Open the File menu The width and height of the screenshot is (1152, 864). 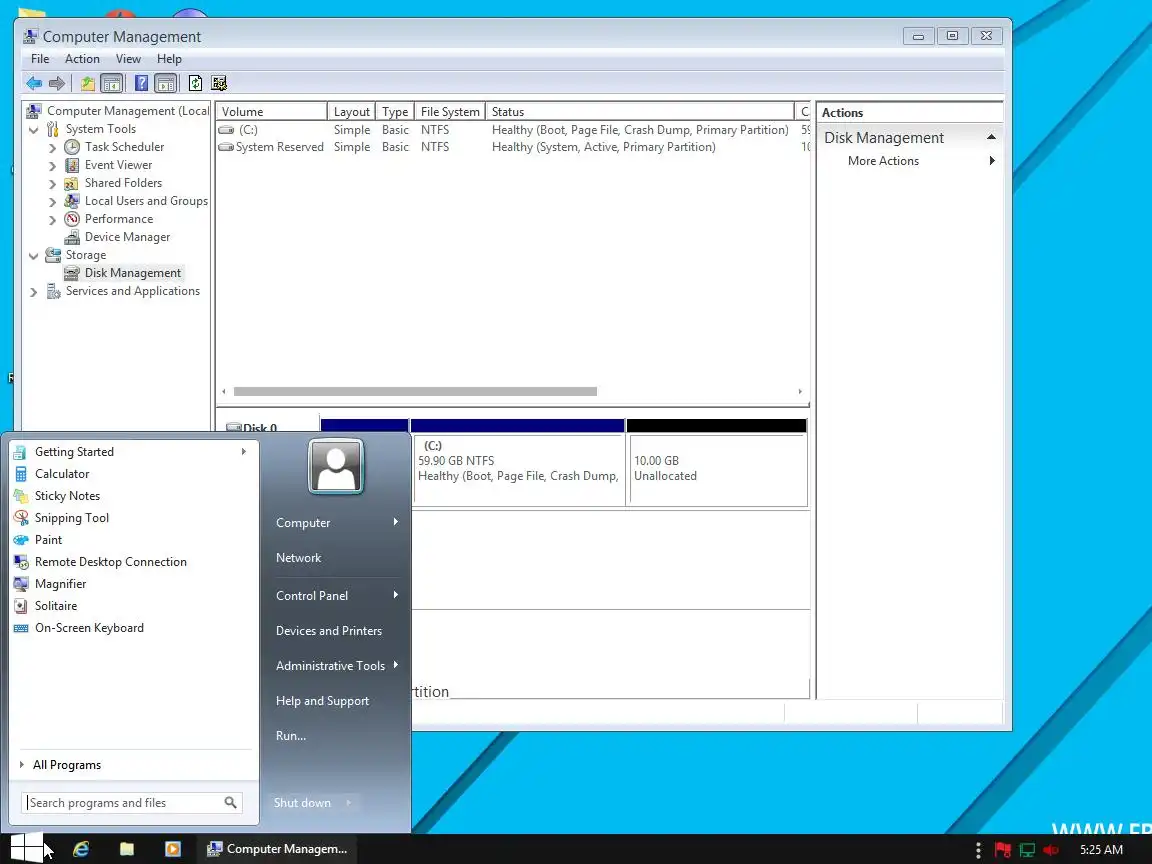click(x=40, y=59)
